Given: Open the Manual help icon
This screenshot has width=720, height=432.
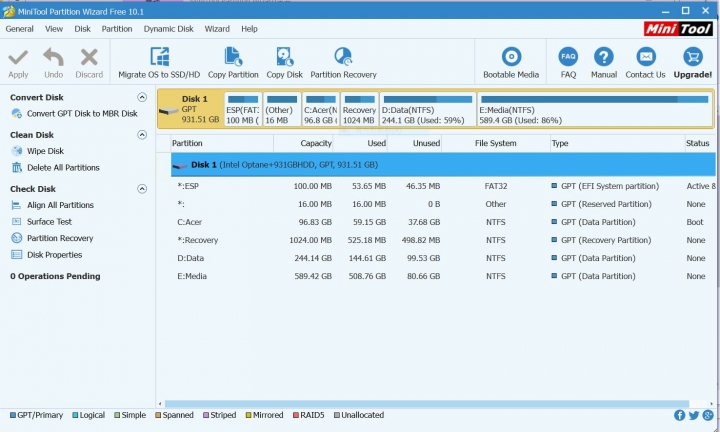Looking at the screenshot, I should coord(603,57).
